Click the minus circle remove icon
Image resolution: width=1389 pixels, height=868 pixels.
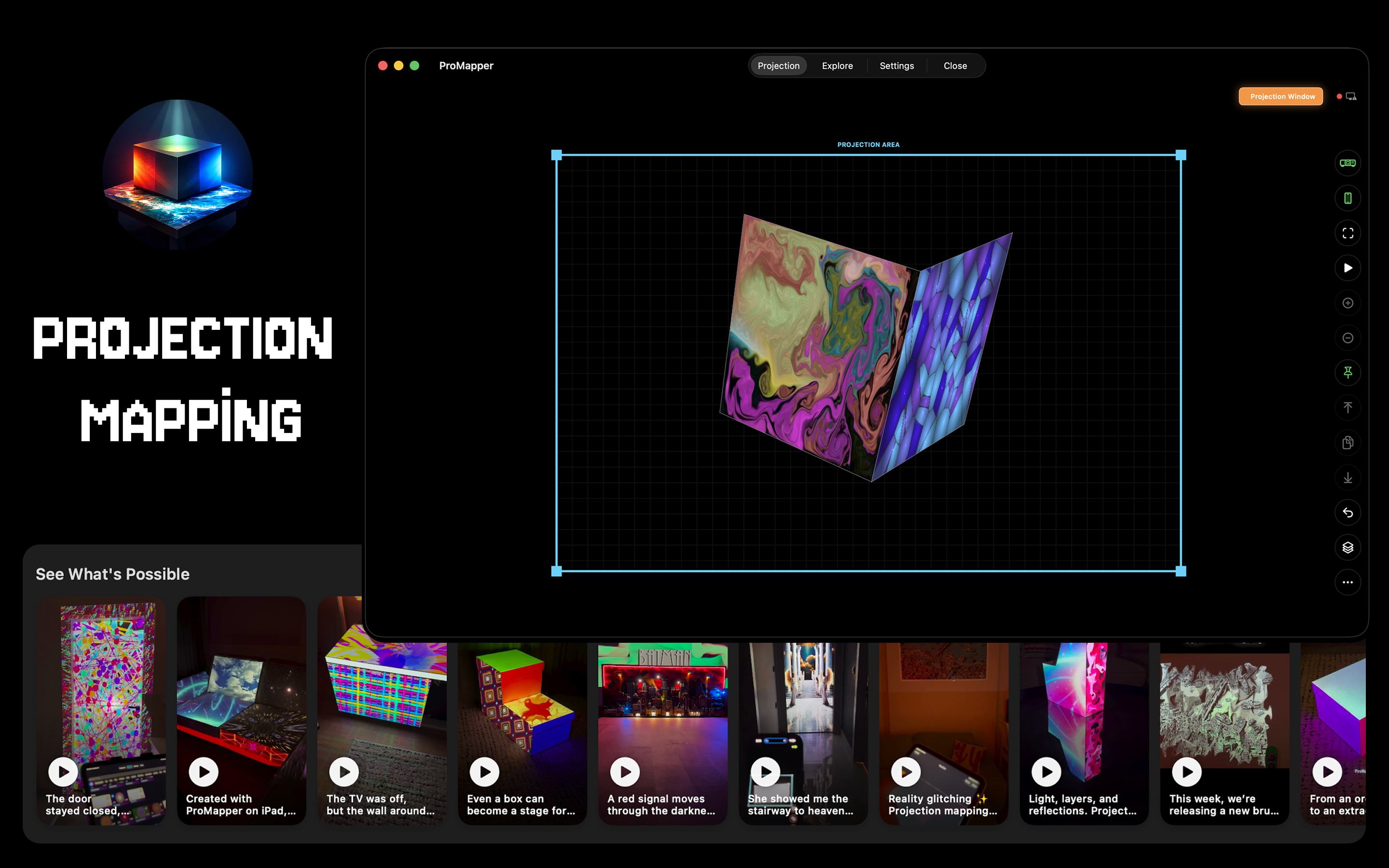1347,338
